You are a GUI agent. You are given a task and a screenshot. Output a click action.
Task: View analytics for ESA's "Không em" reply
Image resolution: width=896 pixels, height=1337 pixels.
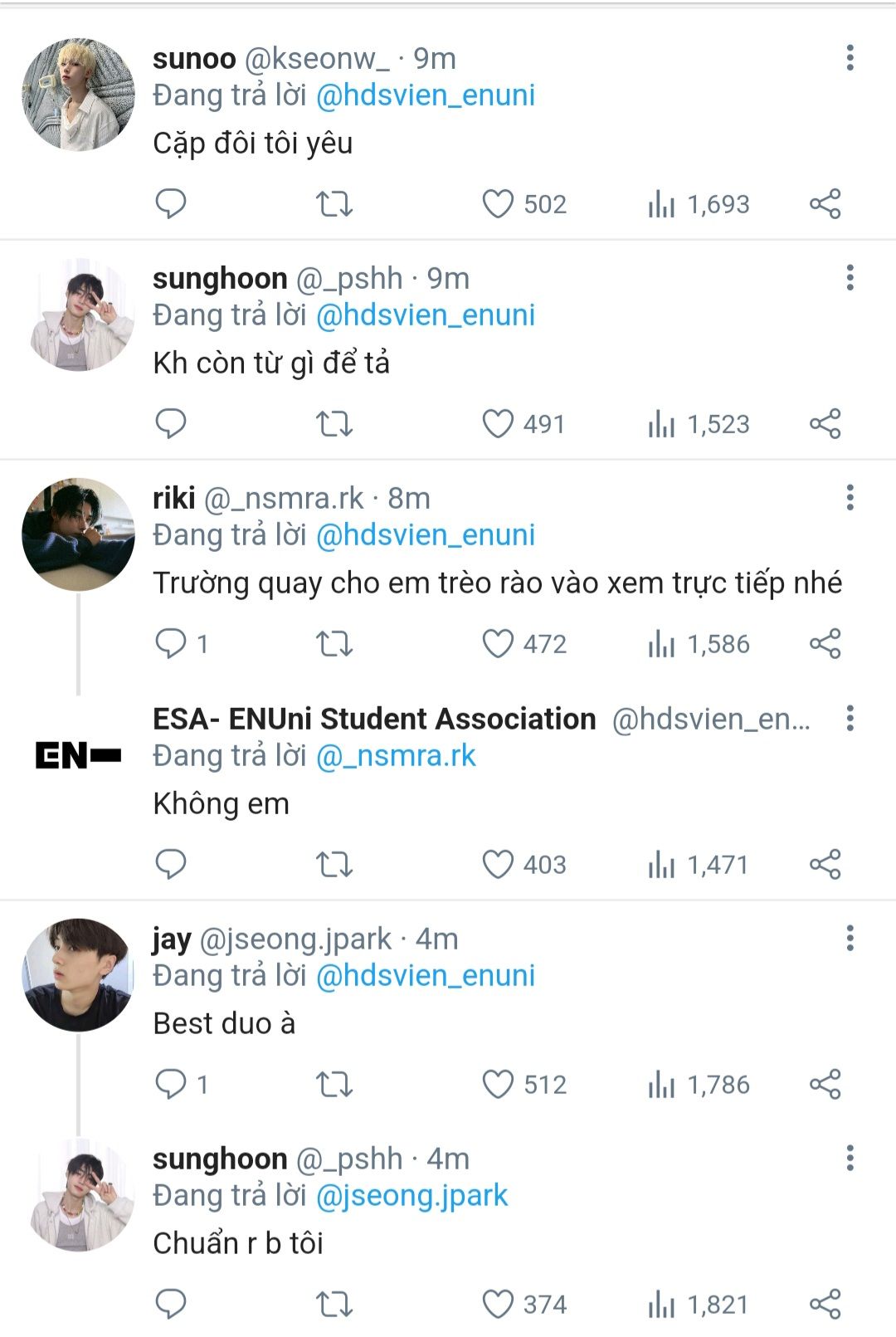(661, 865)
